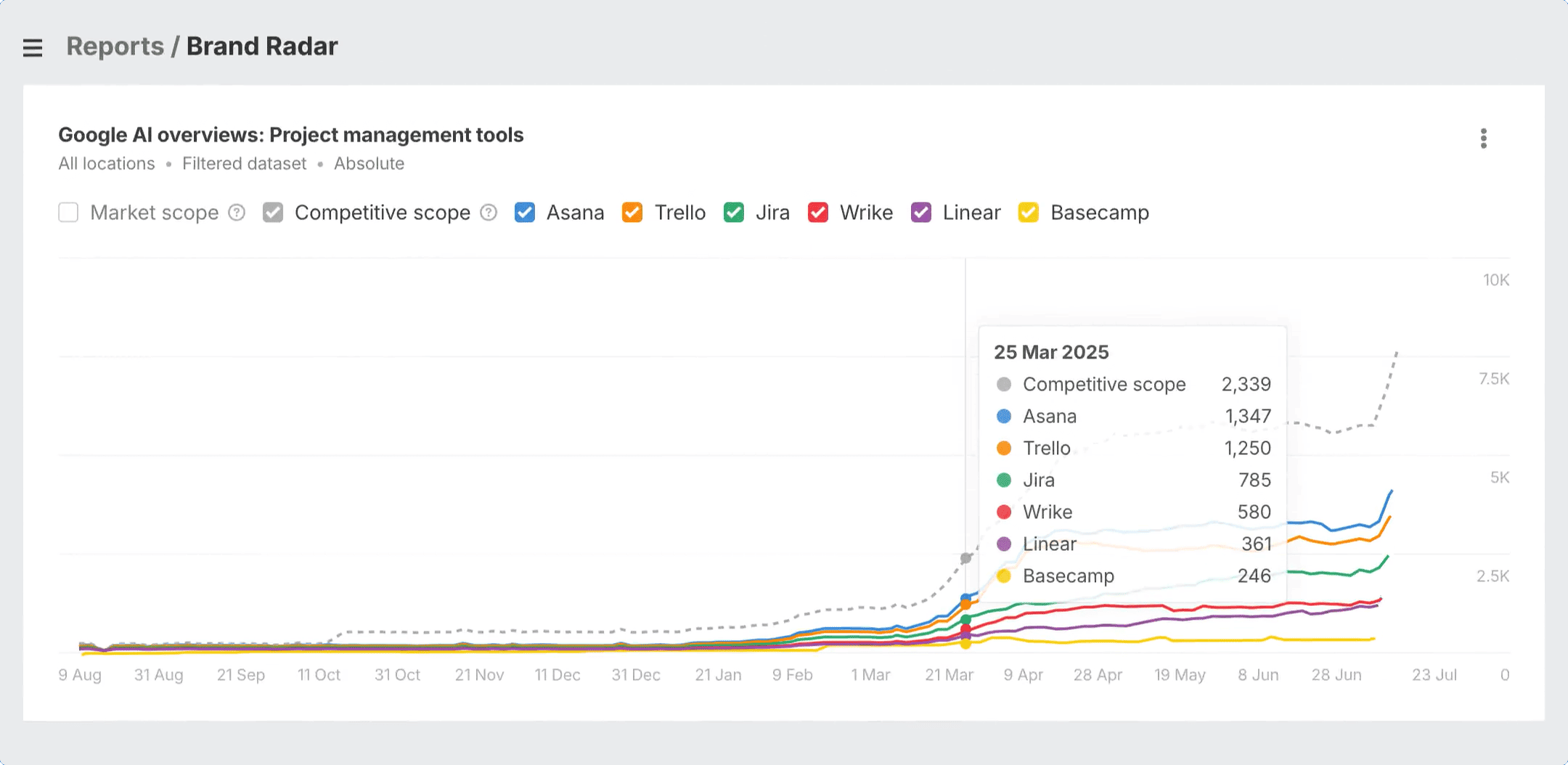Click the '9 Aug' x-axis label
This screenshot has height=765, width=1568.
point(80,675)
